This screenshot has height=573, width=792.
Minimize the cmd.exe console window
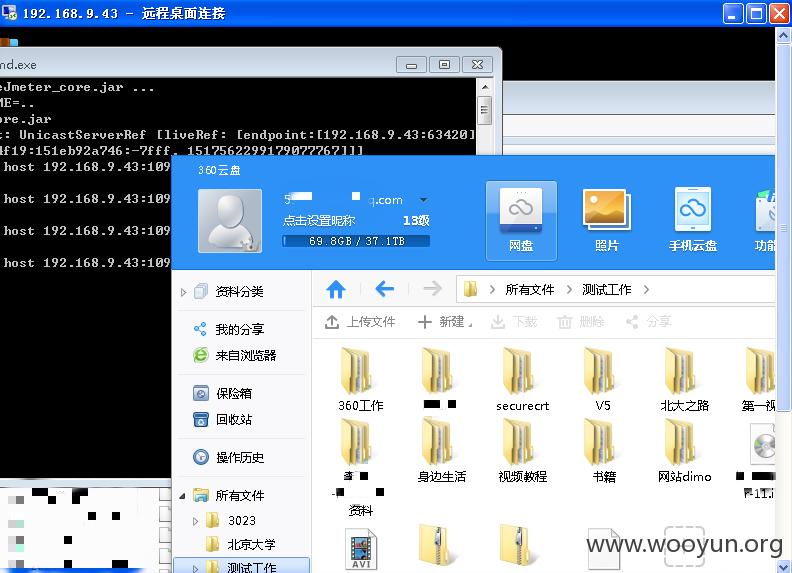pyautogui.click(x=411, y=65)
